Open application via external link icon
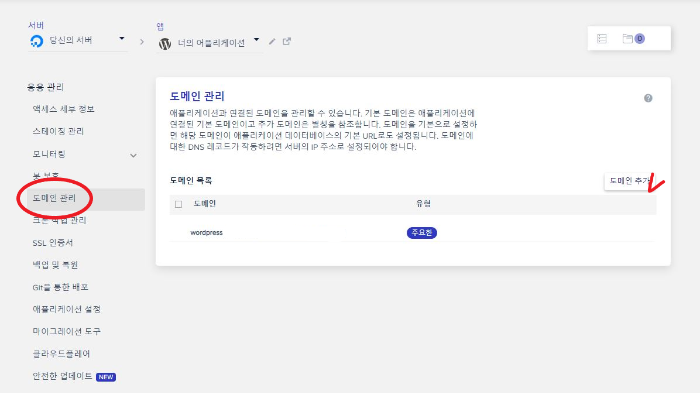This screenshot has height=393, width=700. 287,42
